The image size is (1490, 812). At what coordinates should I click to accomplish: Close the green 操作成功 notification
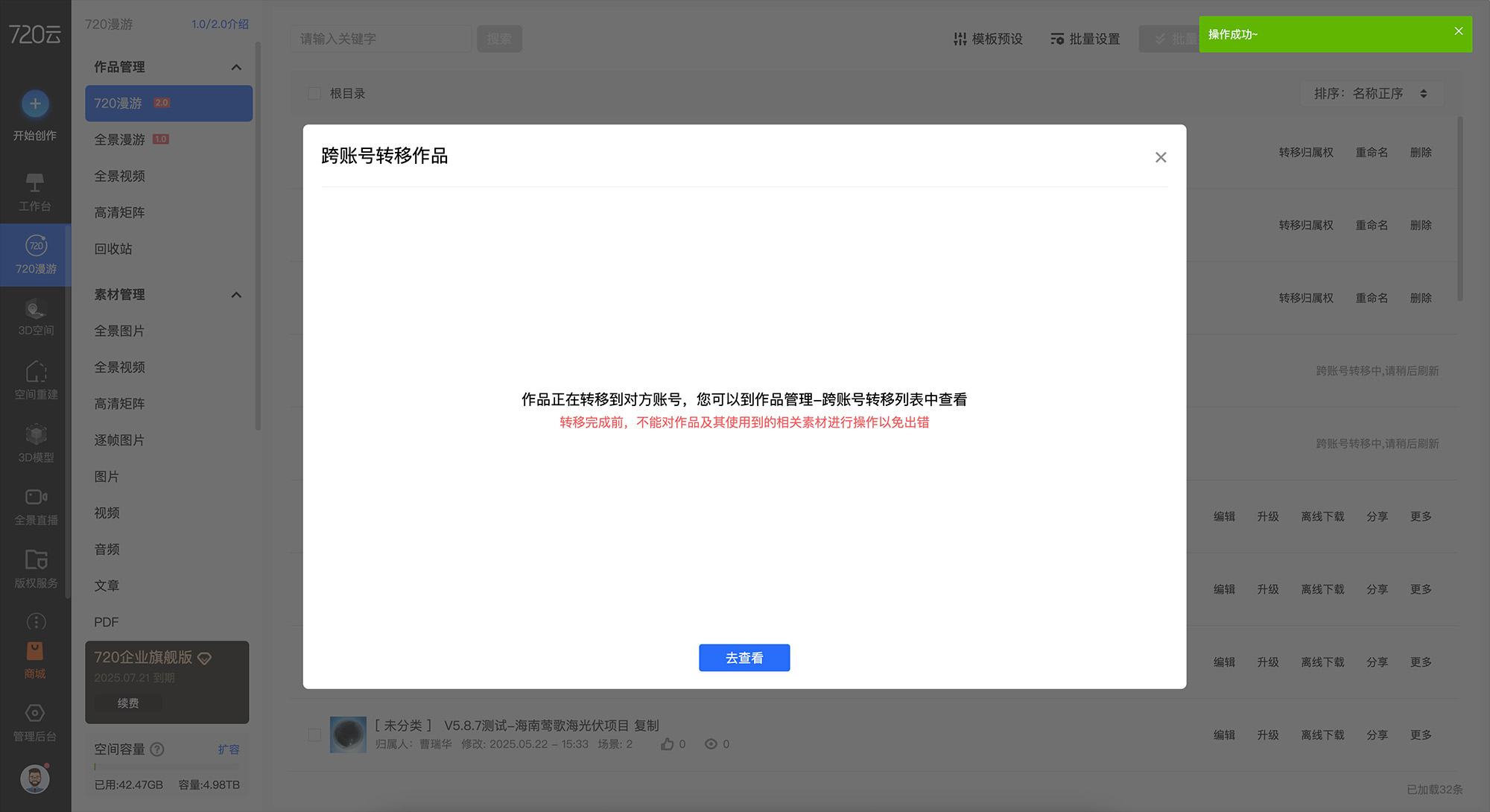point(1458,31)
